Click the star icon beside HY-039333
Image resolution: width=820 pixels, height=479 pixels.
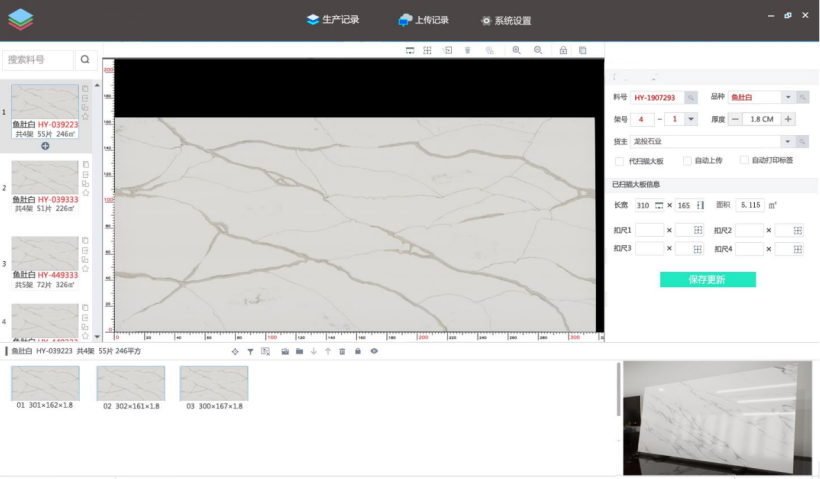pos(85,193)
